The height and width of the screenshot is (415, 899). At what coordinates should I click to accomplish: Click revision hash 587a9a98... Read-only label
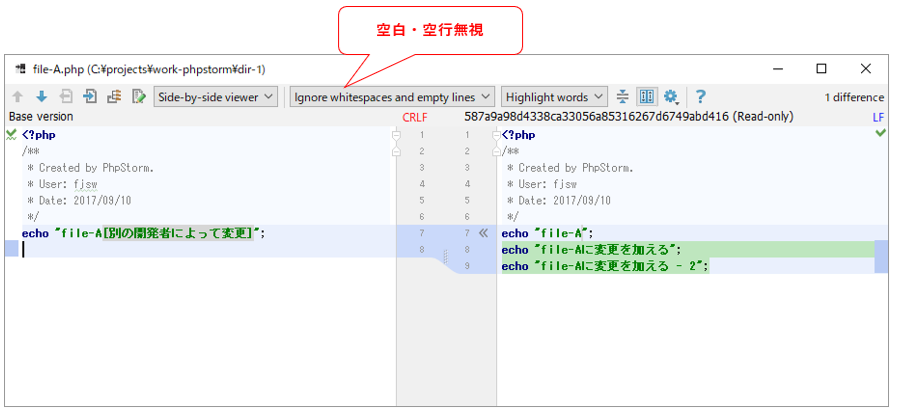[629, 116]
